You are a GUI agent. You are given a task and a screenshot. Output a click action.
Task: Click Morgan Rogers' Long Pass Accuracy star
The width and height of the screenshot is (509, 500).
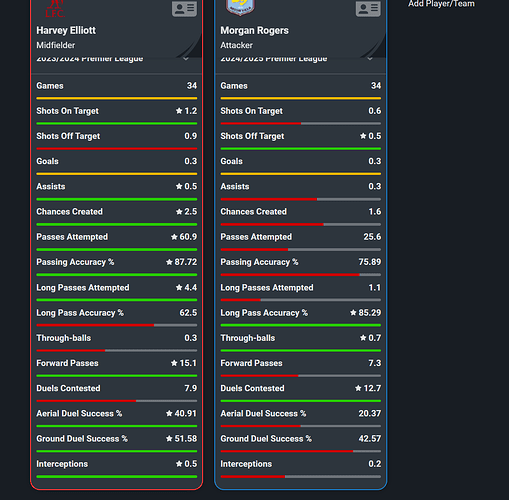pos(353,313)
